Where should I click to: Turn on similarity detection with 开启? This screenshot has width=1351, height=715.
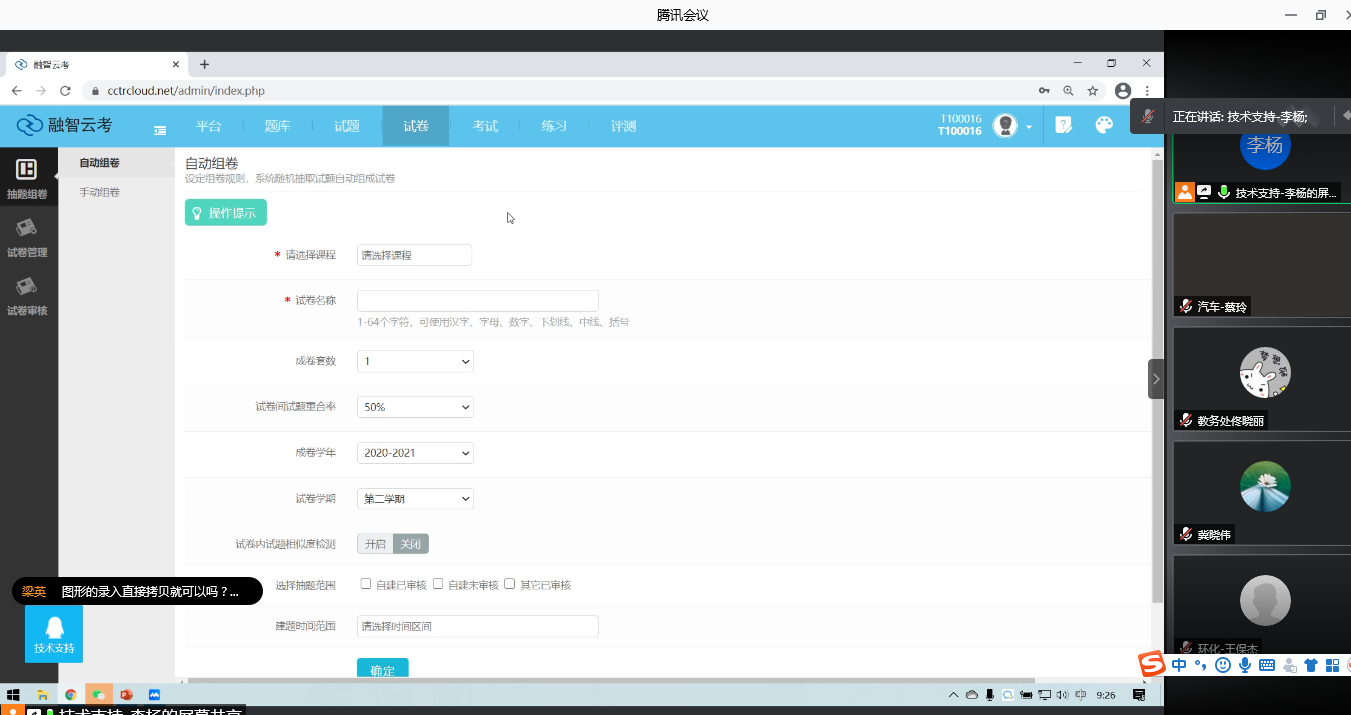point(375,544)
